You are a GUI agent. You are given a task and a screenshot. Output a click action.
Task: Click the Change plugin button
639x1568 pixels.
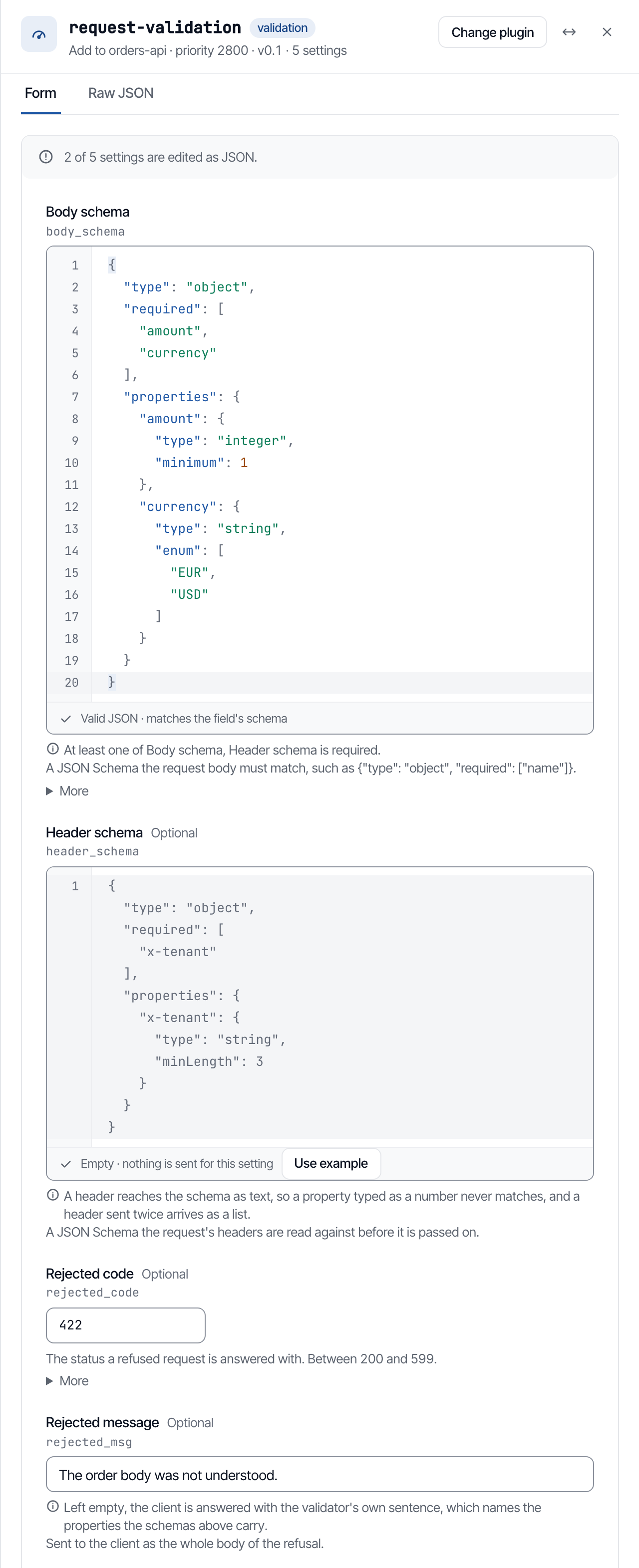click(492, 32)
